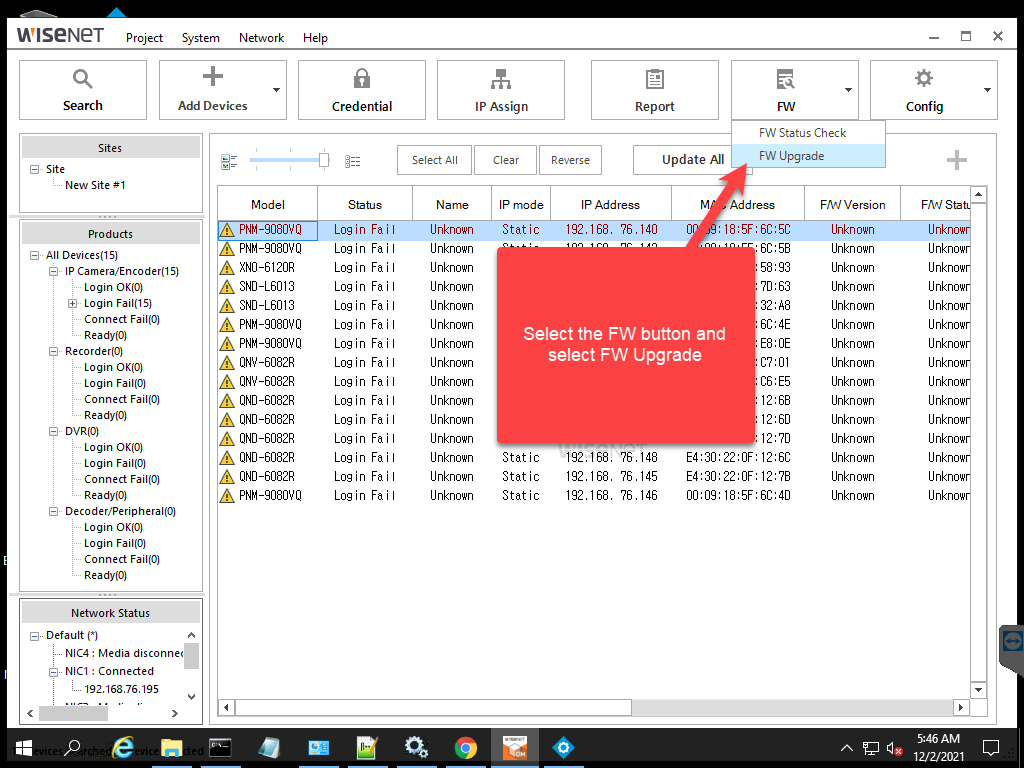This screenshot has width=1024, height=768.
Task: Adjust the device list zoom slider
Action: [x=322, y=158]
